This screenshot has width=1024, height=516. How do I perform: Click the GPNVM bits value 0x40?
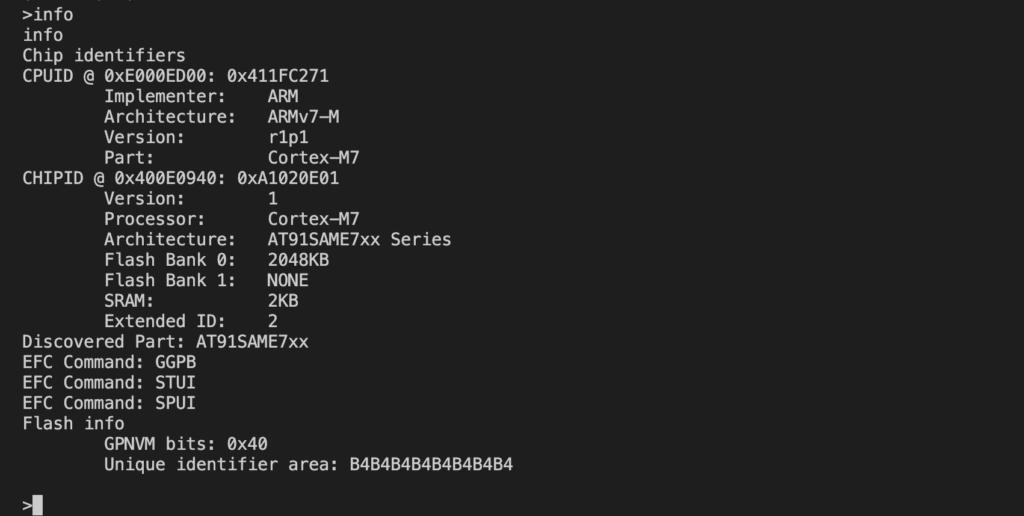(x=247, y=444)
